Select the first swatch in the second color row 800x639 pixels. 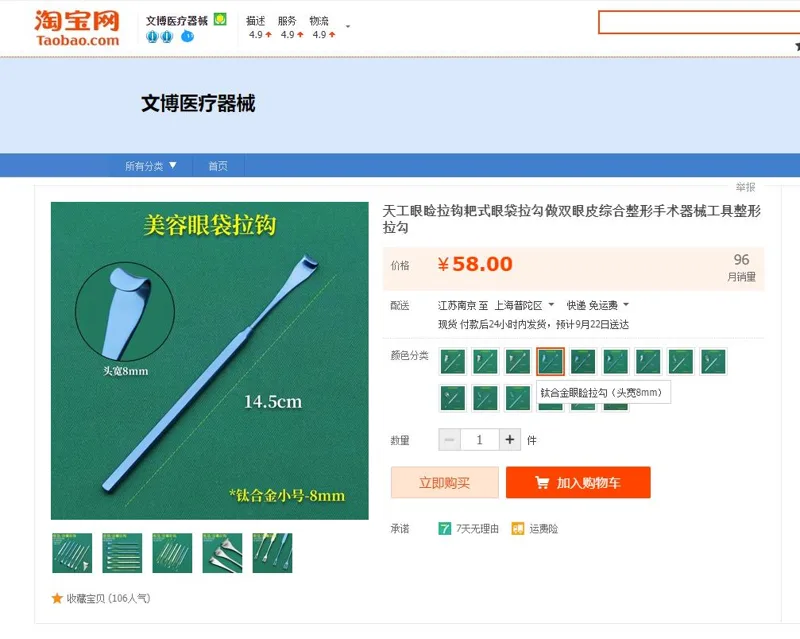(453, 398)
